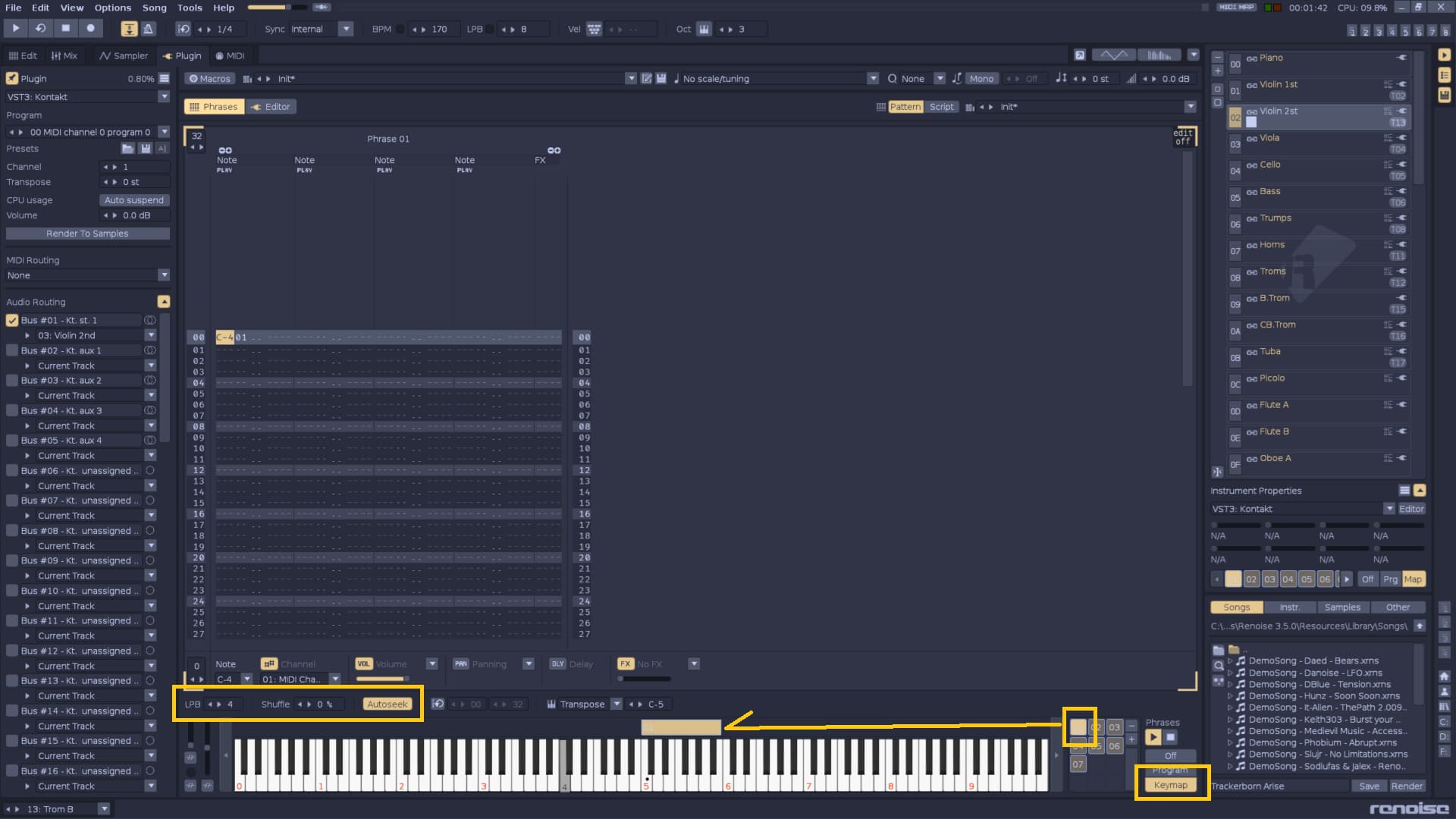Detach instrument editor window icon

[x=1080, y=55]
